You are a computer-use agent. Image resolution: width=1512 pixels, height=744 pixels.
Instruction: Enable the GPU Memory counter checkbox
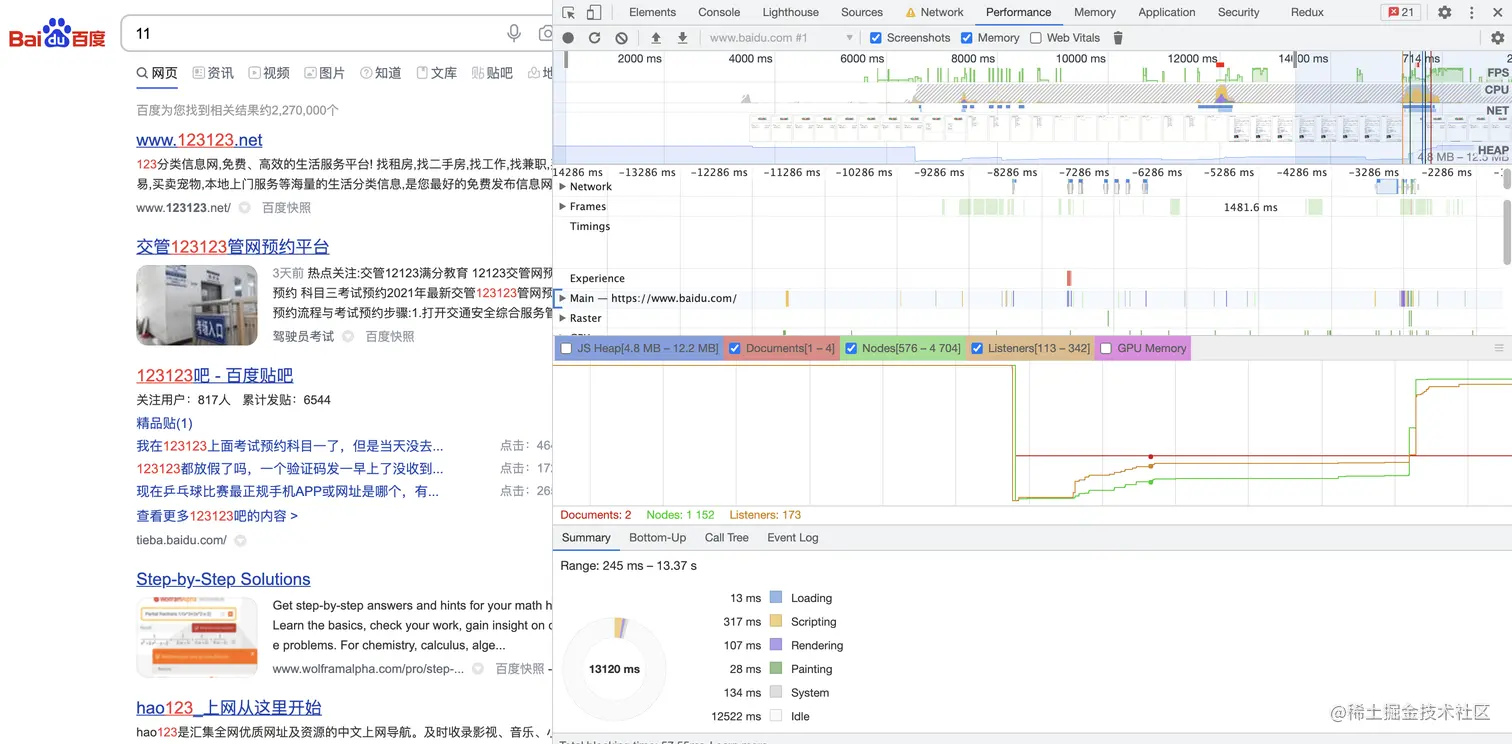click(1106, 348)
